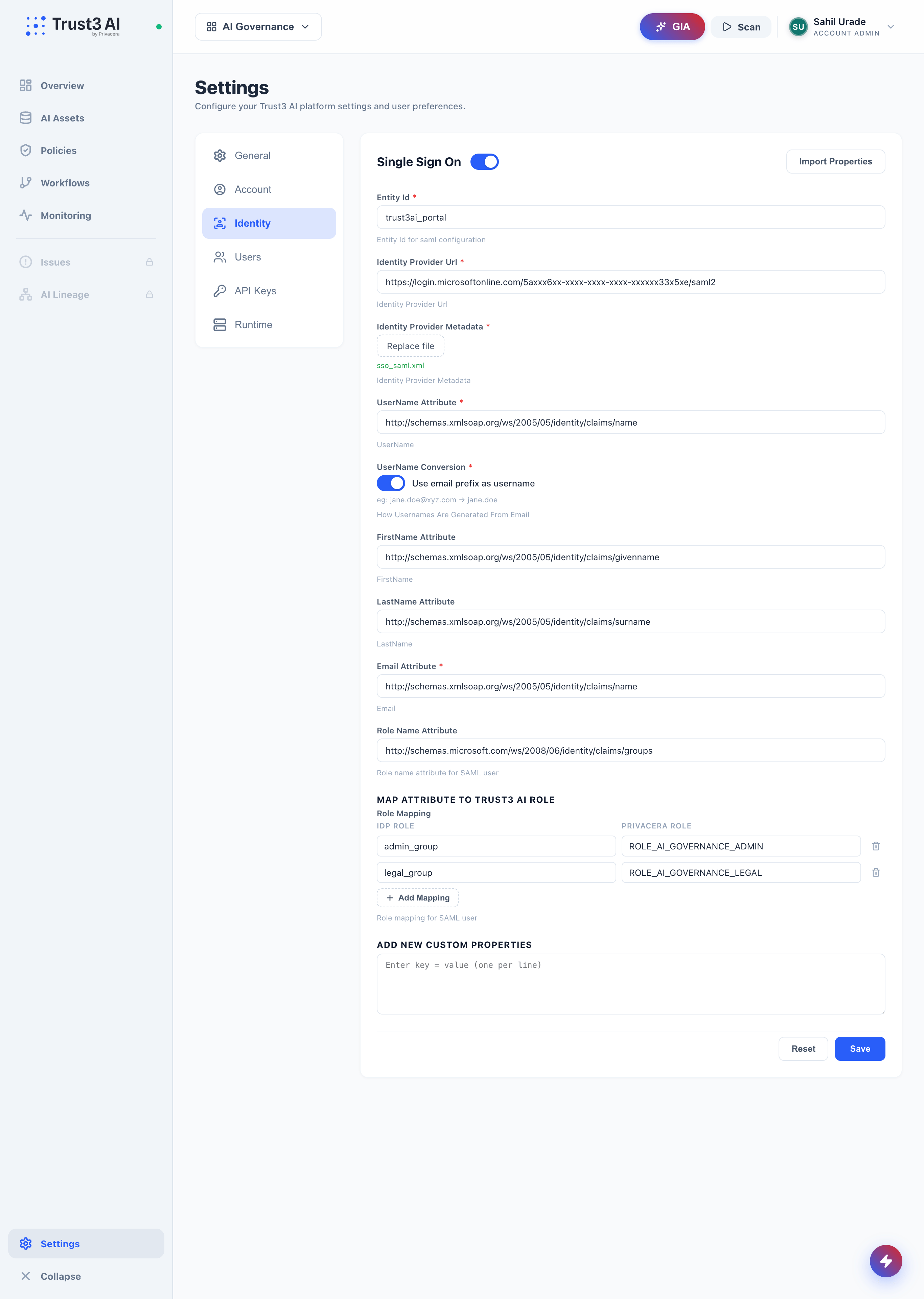
Task: Go to Overview in the sidebar
Action: [86, 85]
